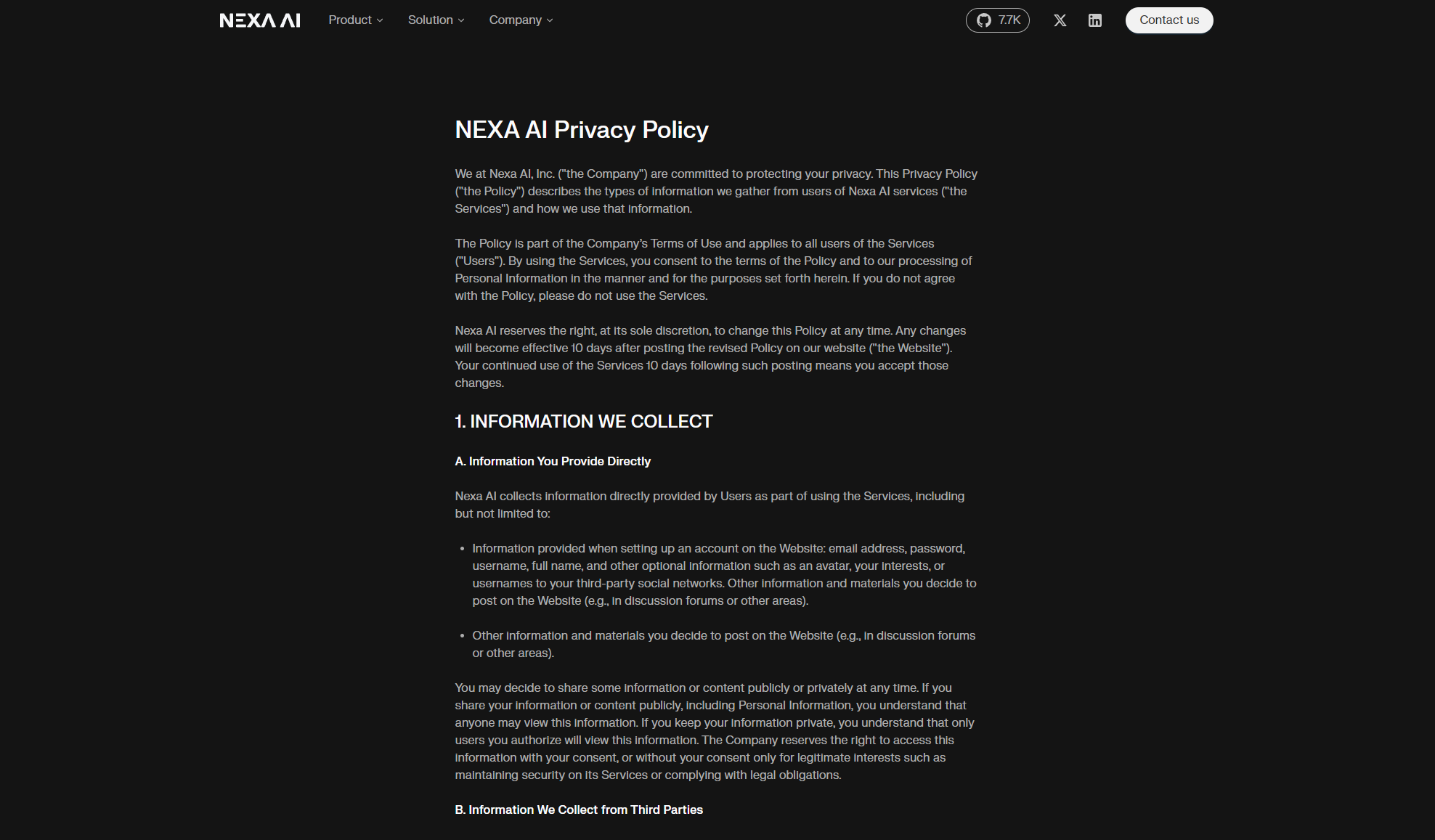Open the LinkedIn icon link

click(x=1094, y=20)
